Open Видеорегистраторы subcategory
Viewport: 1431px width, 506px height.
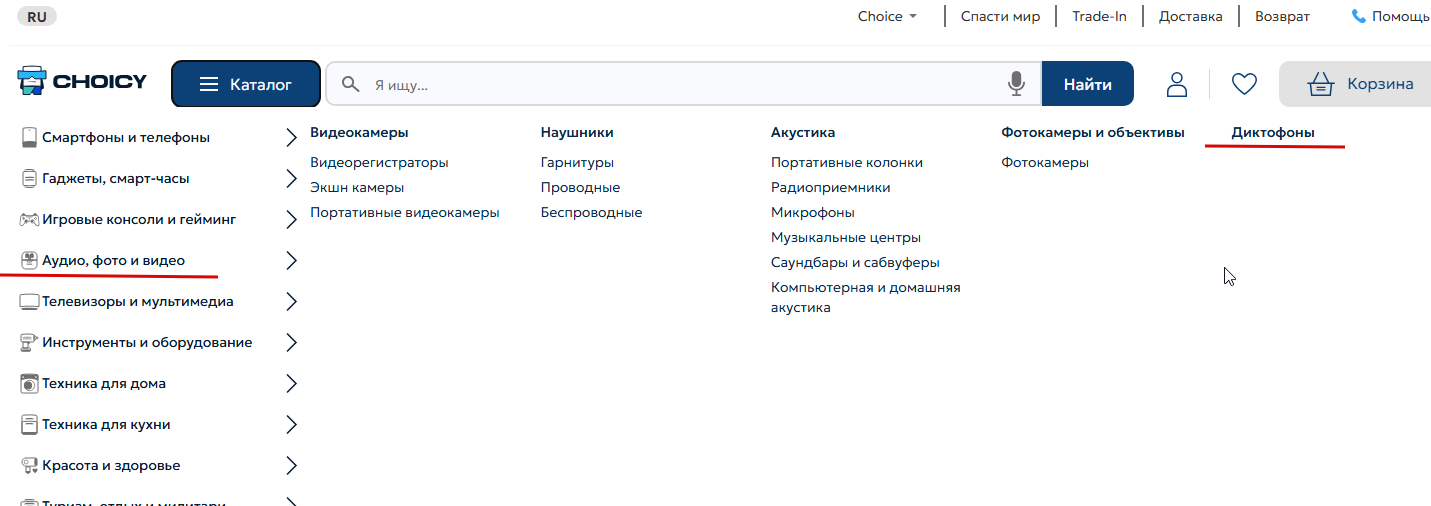point(379,162)
